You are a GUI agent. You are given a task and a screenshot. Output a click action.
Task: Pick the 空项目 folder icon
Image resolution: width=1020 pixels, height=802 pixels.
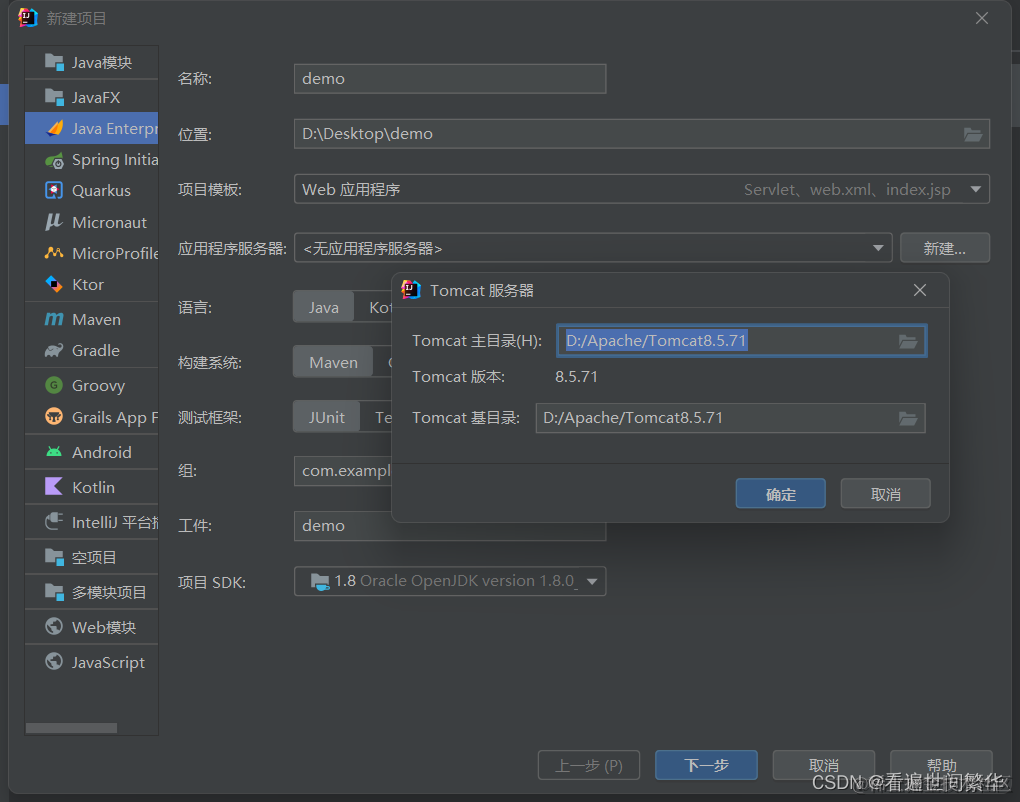click(54, 557)
